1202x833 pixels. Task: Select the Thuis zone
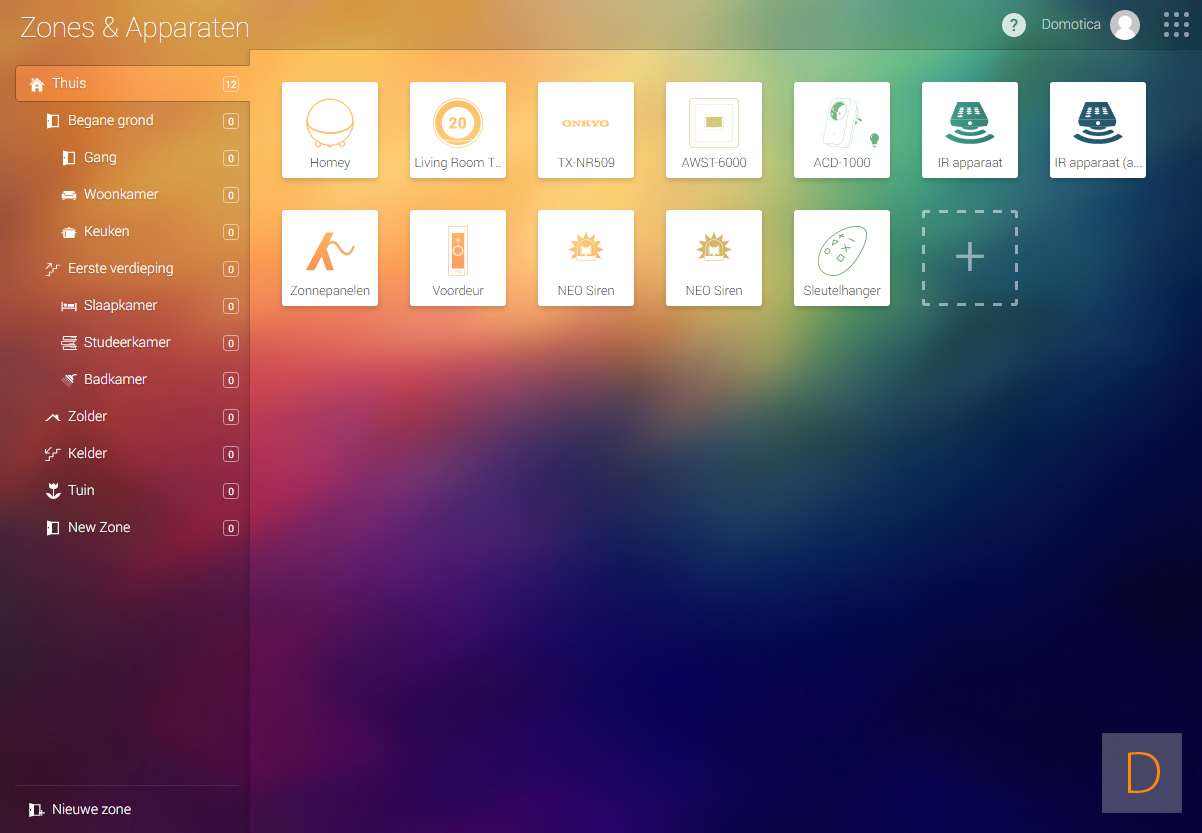[x=131, y=83]
